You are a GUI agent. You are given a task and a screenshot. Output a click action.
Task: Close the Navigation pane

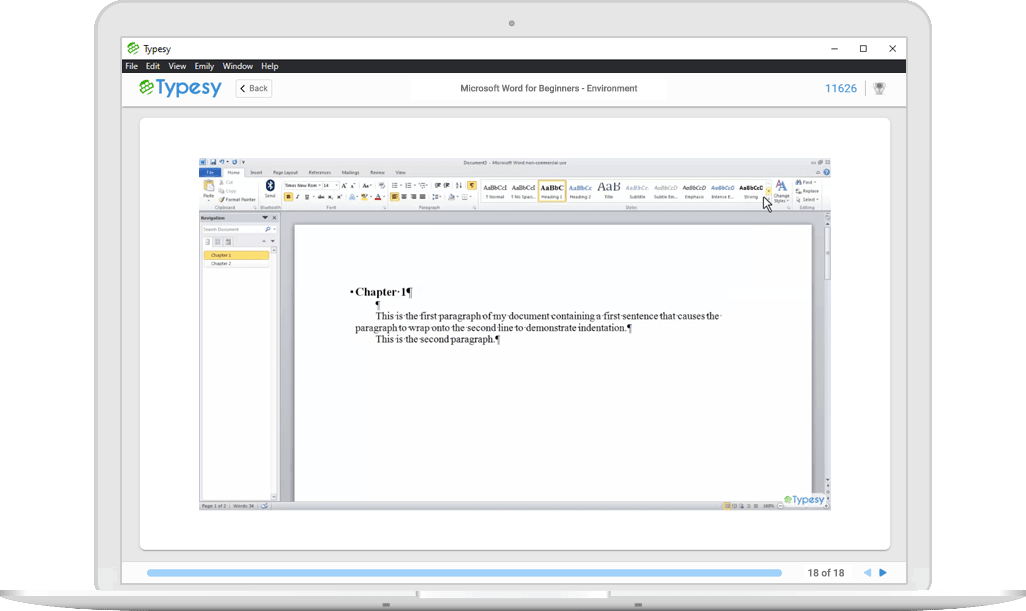(274, 218)
